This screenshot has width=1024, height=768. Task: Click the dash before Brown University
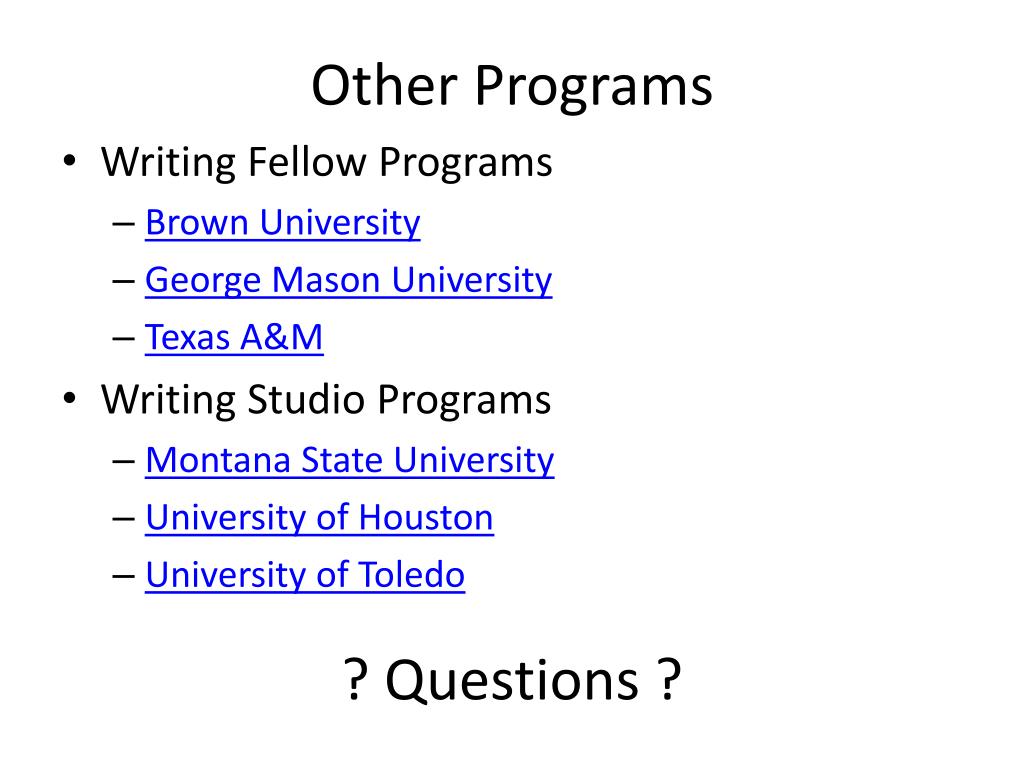click(123, 225)
